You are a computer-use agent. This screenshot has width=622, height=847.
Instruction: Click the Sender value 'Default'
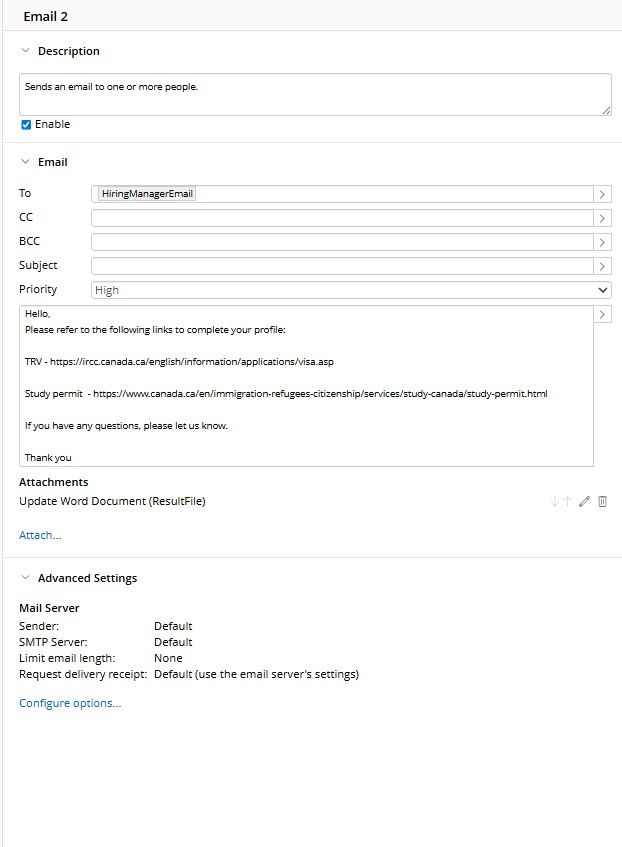pos(173,626)
